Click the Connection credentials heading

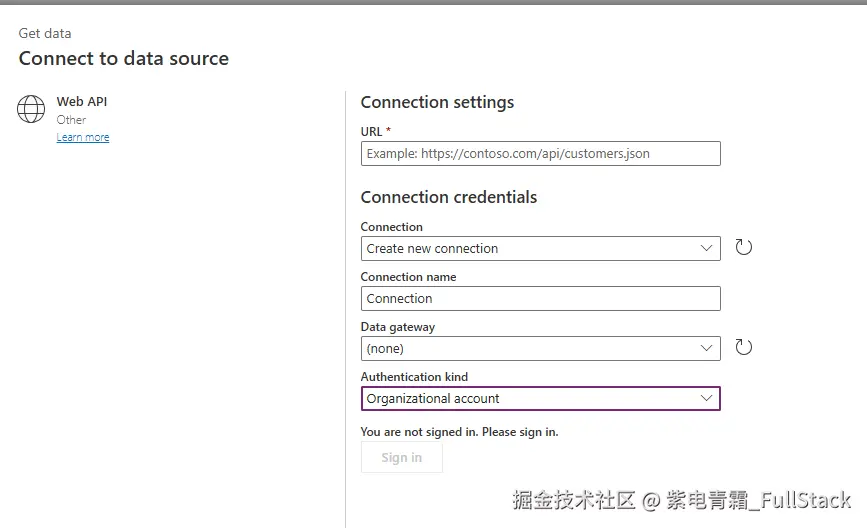448,197
